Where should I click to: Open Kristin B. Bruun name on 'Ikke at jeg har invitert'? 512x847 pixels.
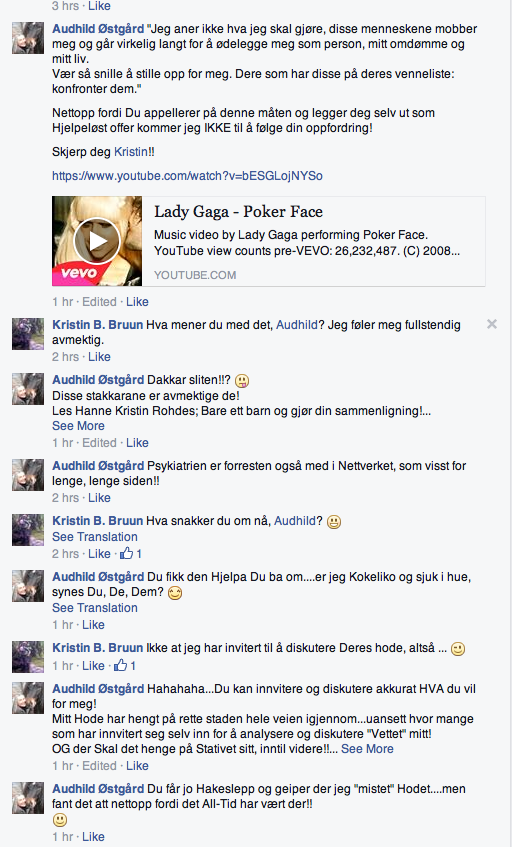tap(97, 648)
